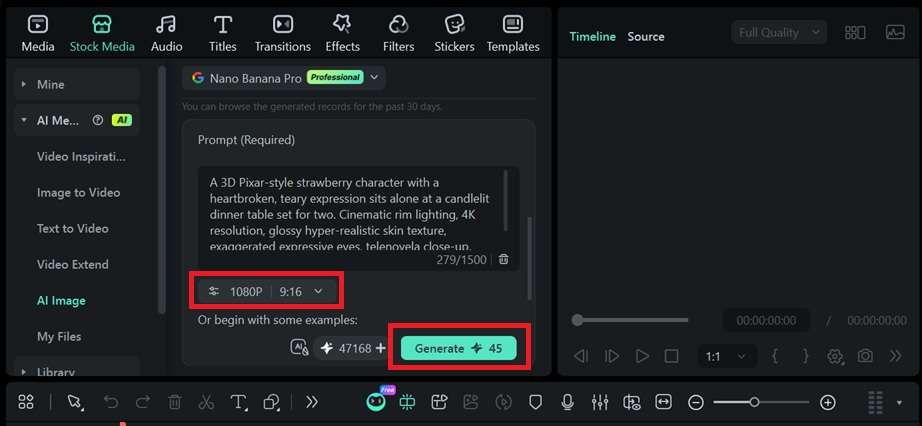Open the Audio tab
Screen dimensions: 922x426
pyautogui.click(x=166, y=34)
